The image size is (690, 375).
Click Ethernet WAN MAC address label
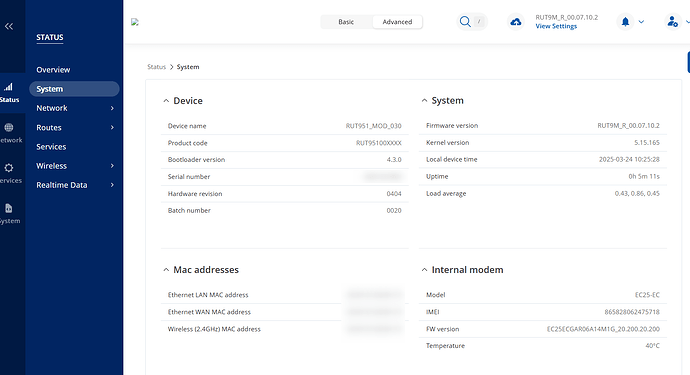(209, 312)
